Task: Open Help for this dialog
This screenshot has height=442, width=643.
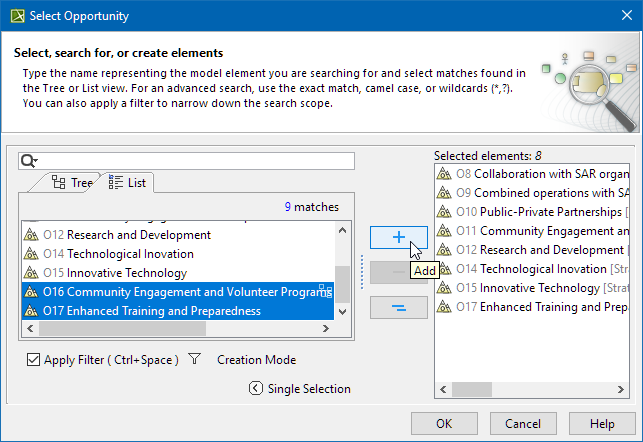Action: (x=601, y=423)
